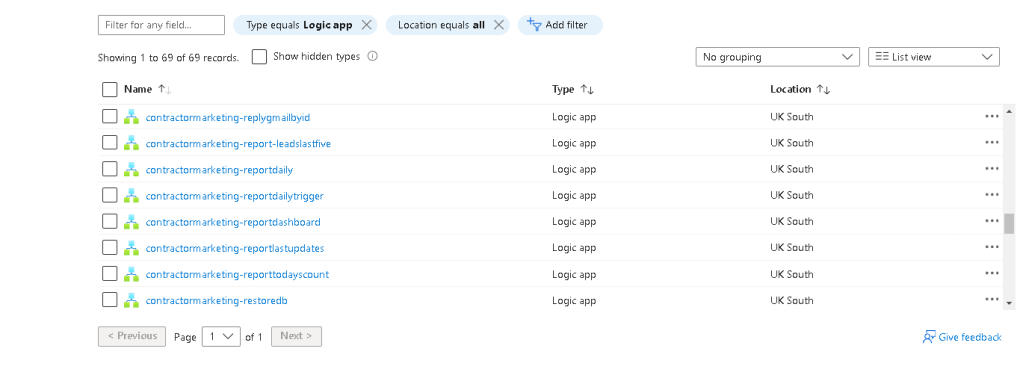Click the list scrollbar thumb
This screenshot has height=381, width=1023.
click(x=1009, y=223)
